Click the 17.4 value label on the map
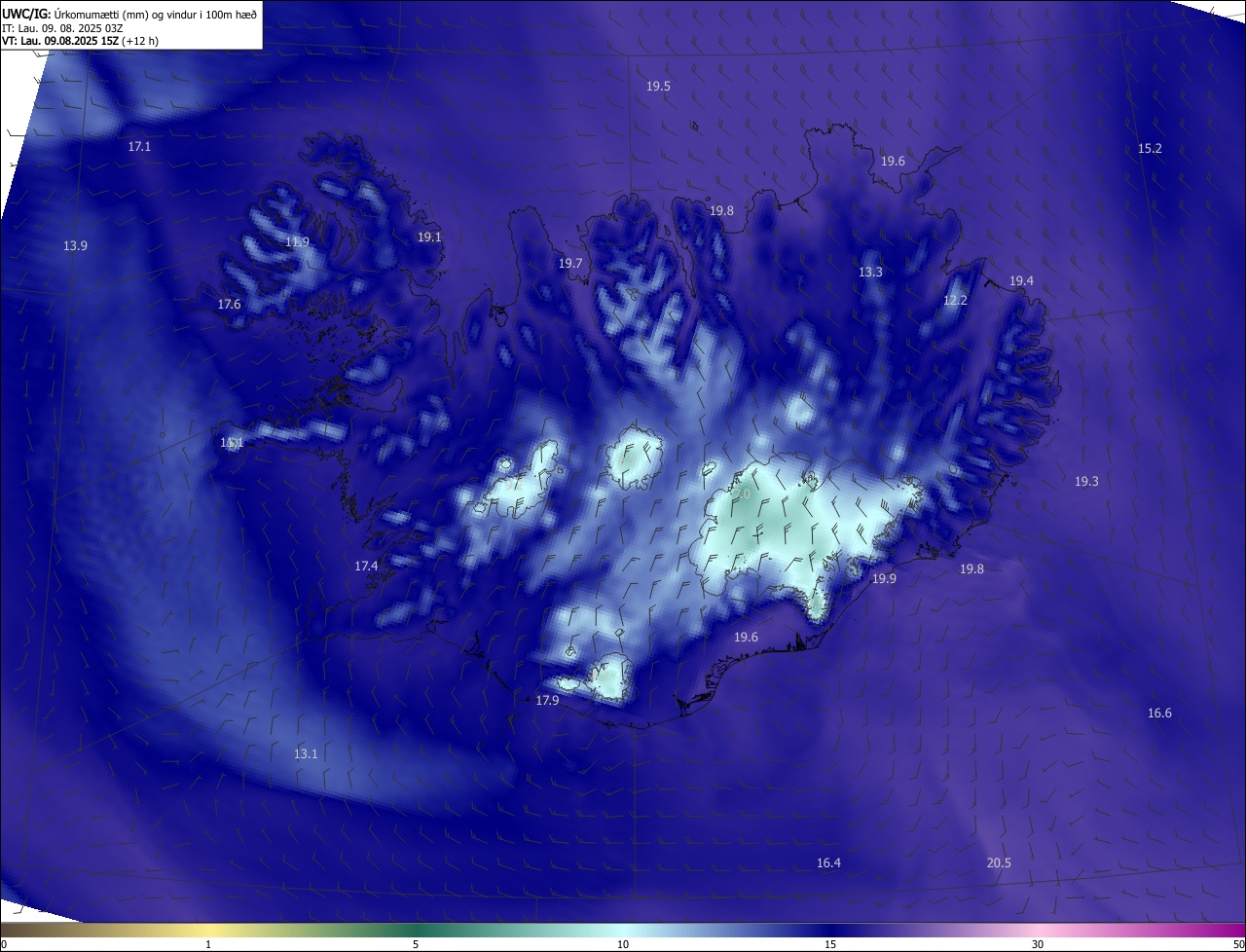Image resolution: width=1246 pixels, height=952 pixels. (x=367, y=567)
